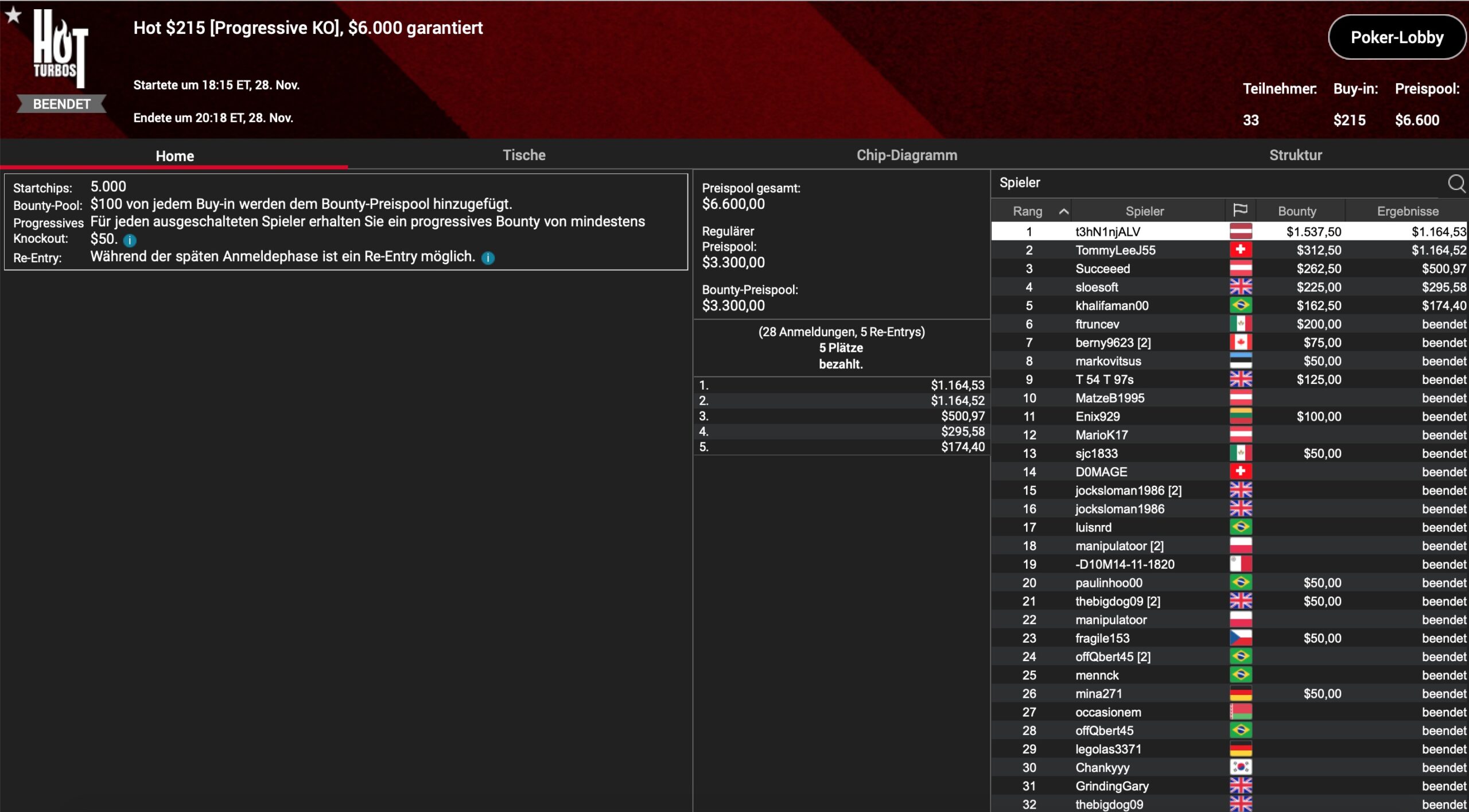Click the favorite star icon
The image size is (1469, 812).
click(x=13, y=15)
